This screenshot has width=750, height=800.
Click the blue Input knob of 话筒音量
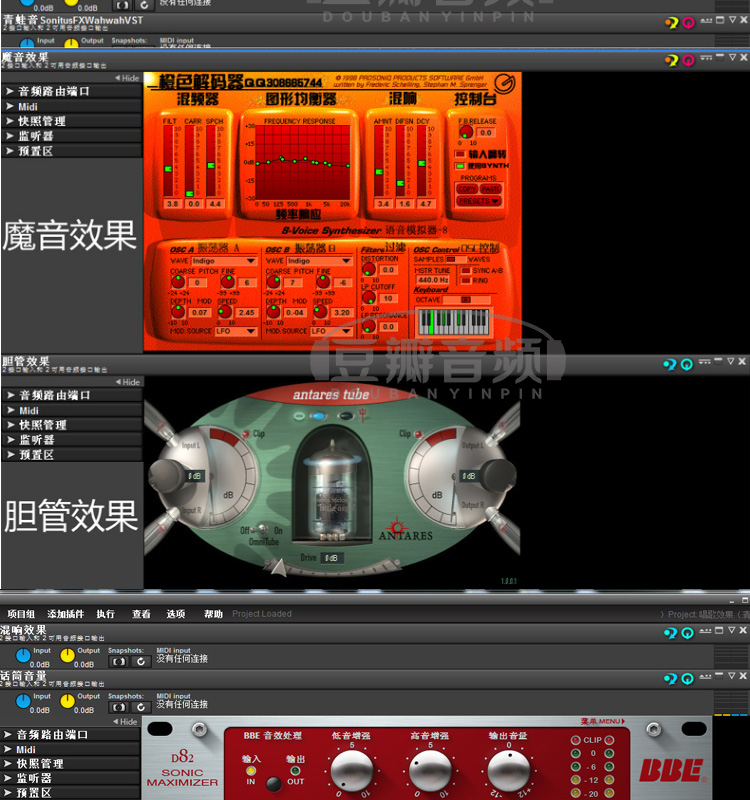click(23, 702)
